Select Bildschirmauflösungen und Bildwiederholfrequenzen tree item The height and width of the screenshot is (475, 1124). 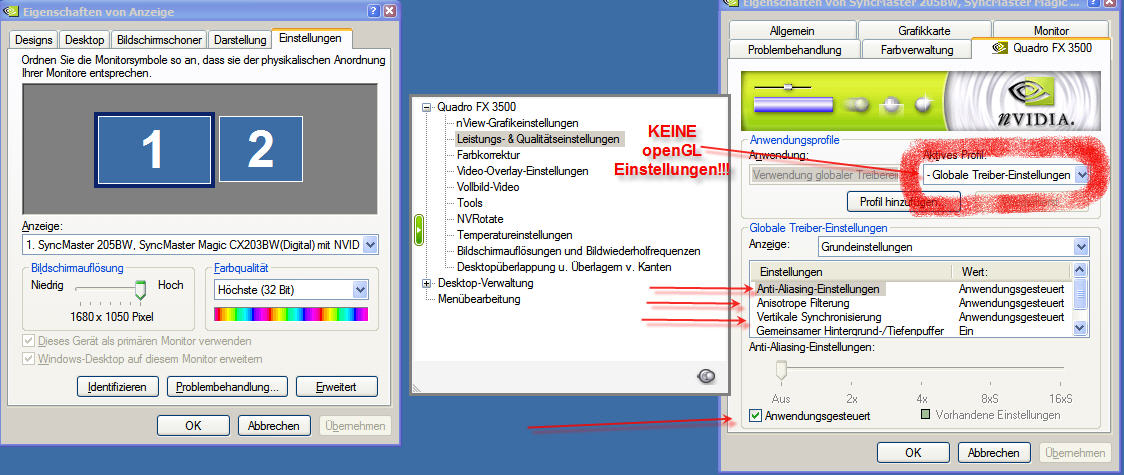(x=578, y=251)
